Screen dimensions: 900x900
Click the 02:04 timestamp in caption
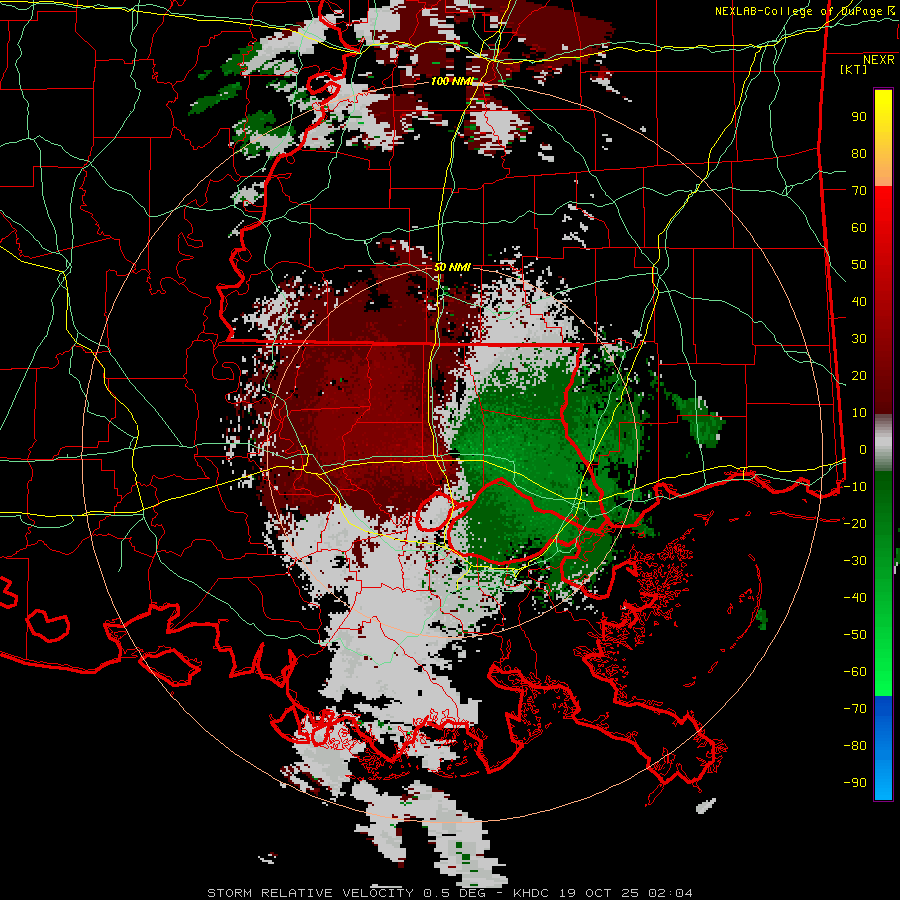pyautogui.click(x=670, y=893)
